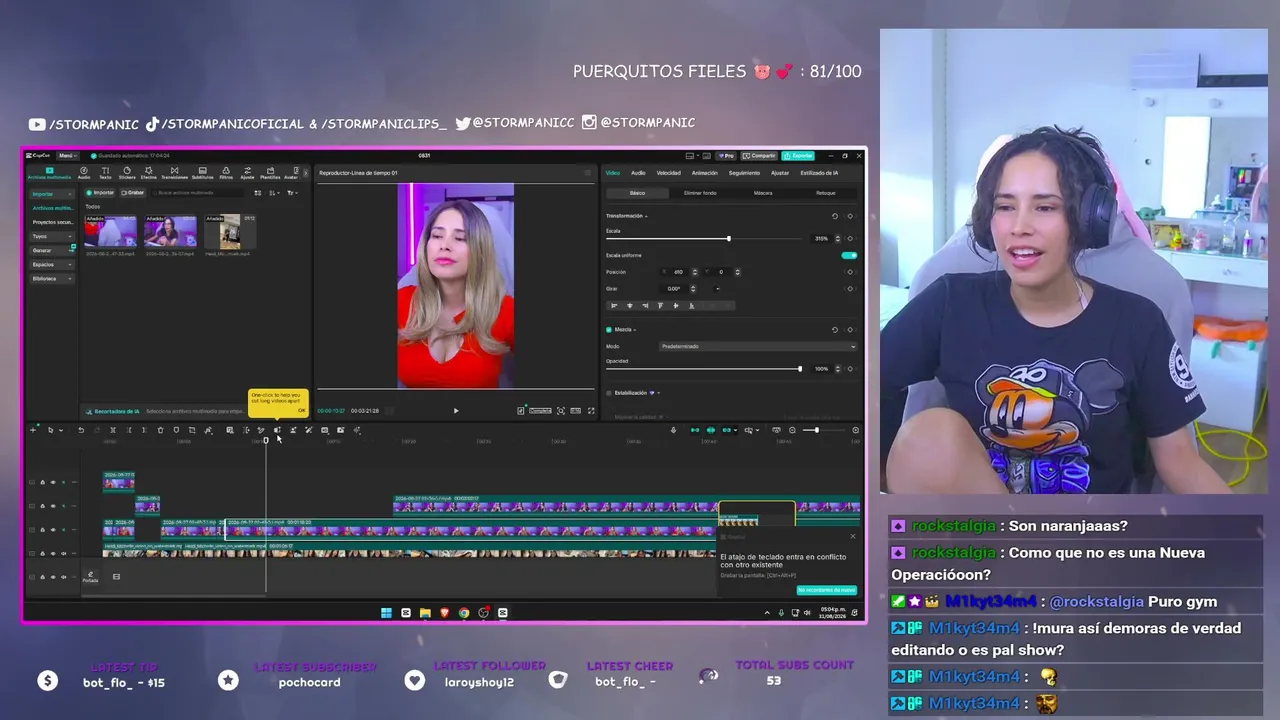Viewport: 1280px width, 720px height.
Task: Select the Eliminar fondo sub-tab
Action: click(700, 193)
